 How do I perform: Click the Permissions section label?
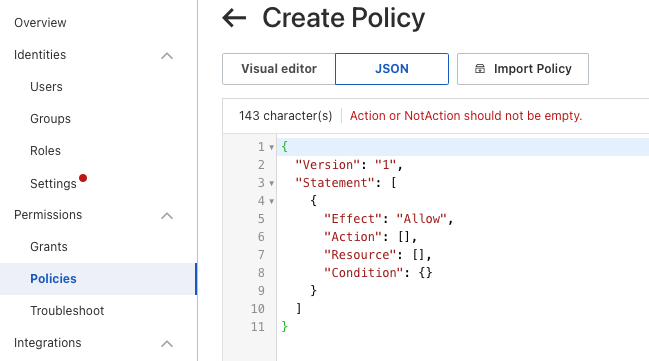tap(48, 215)
